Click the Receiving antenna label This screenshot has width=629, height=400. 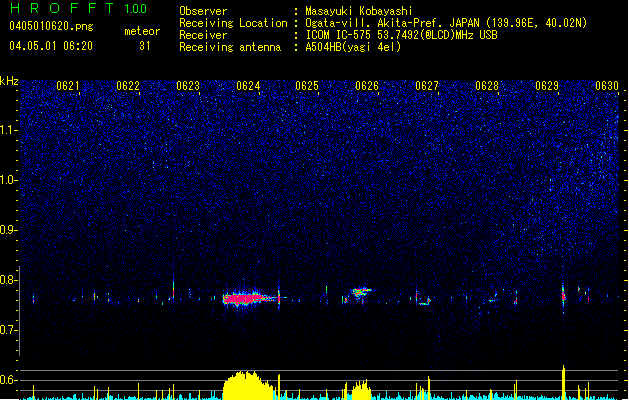(x=230, y=47)
